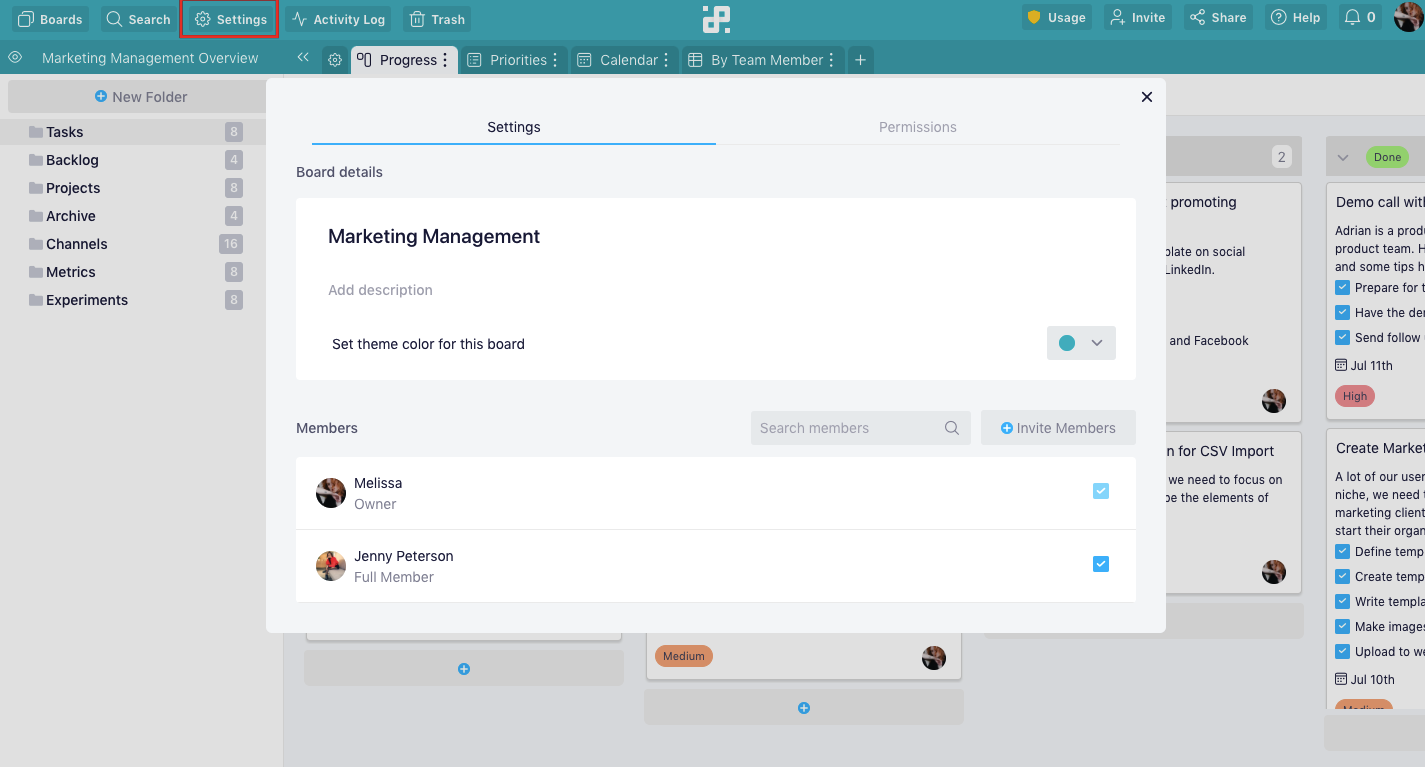Viewport: 1425px width, 767px height.
Task: Collapse the Done column chevron
Action: coord(1343,158)
